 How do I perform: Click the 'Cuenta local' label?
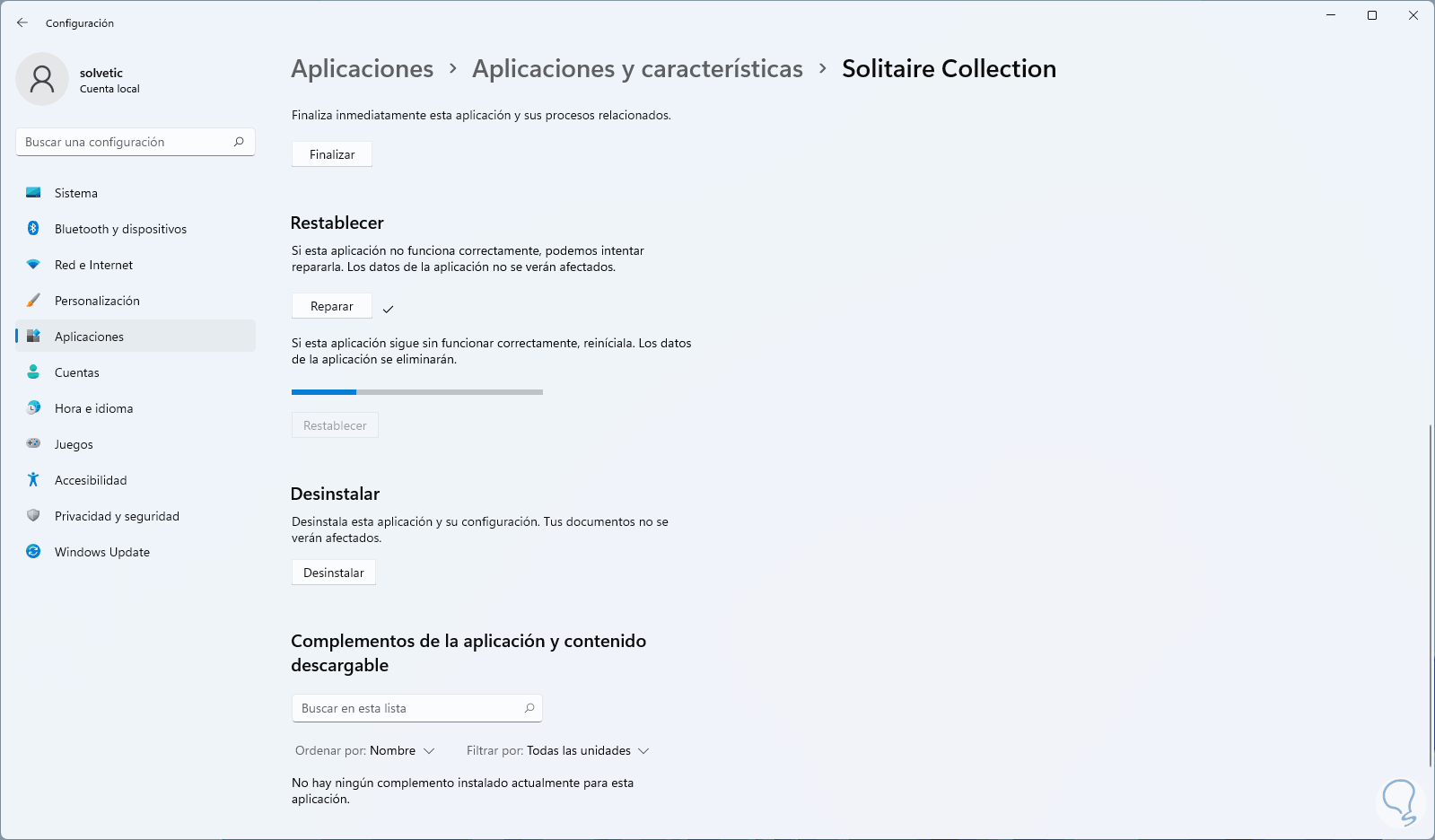point(109,89)
